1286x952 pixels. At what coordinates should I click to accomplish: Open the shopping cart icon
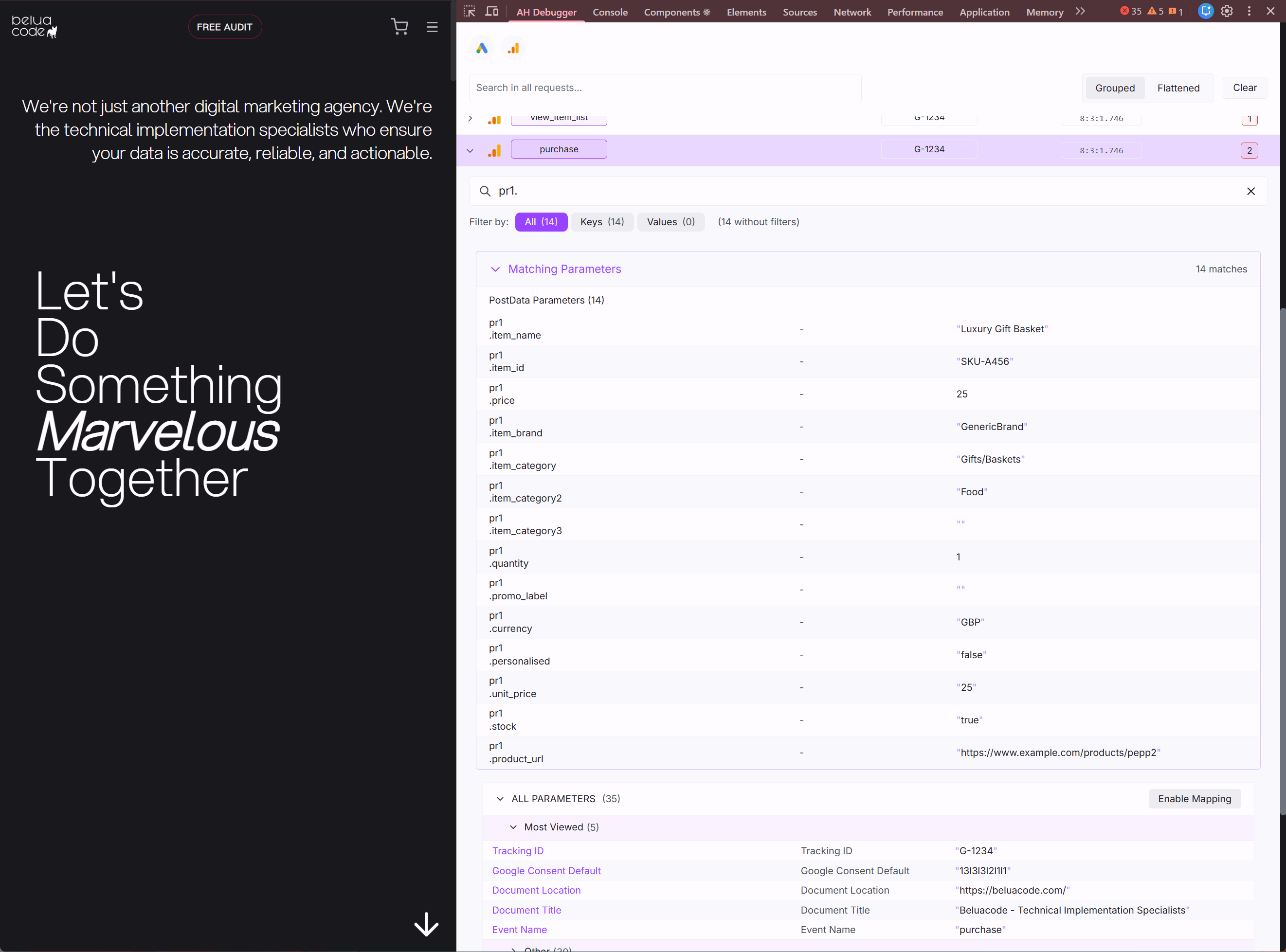tap(399, 26)
